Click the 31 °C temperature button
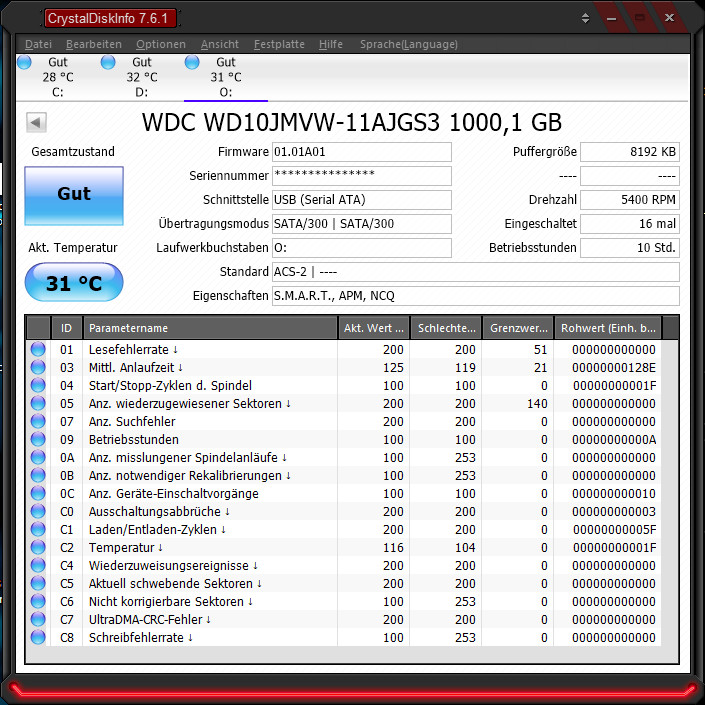 pyautogui.click(x=74, y=282)
